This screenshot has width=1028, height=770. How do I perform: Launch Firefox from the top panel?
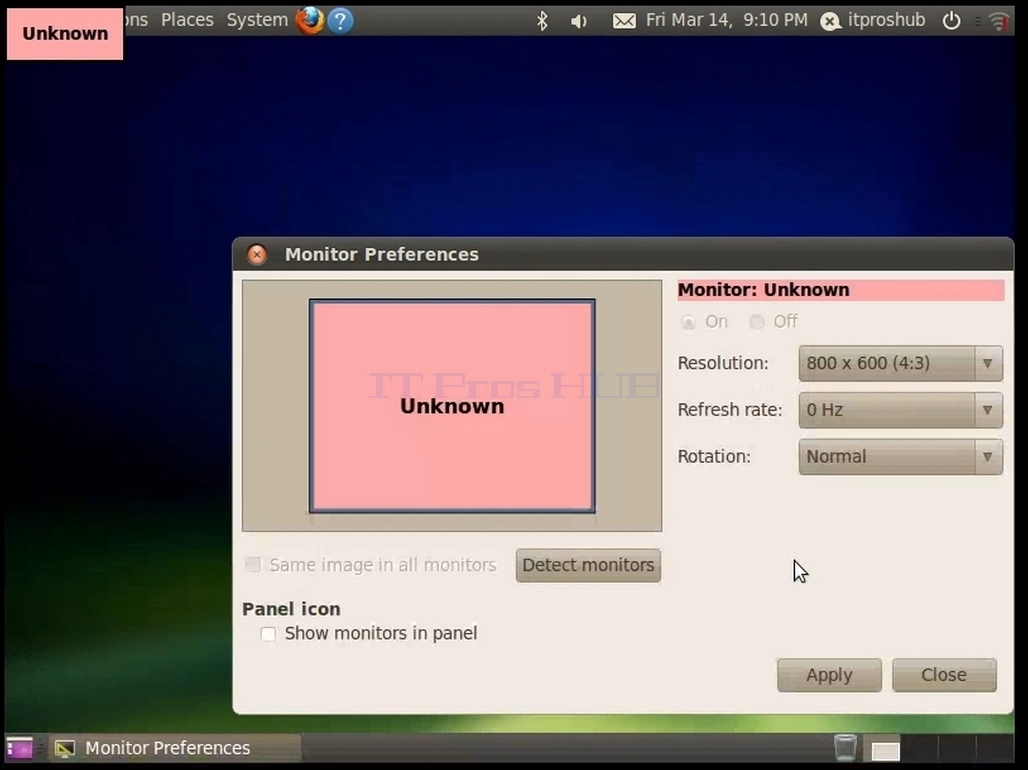(309, 20)
